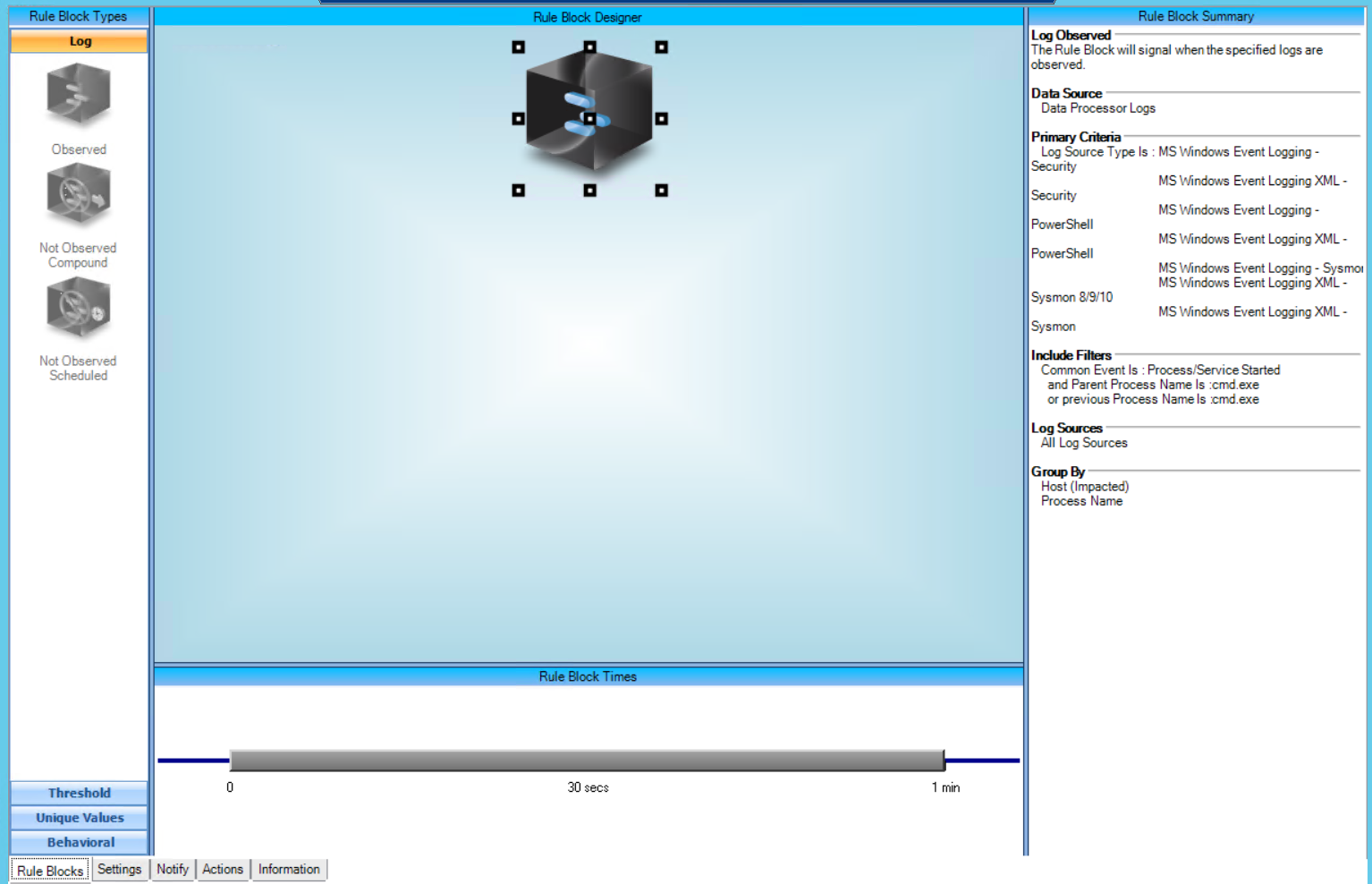Switch to the Settings tab
Viewport: 1372px width, 884px height.
119,869
